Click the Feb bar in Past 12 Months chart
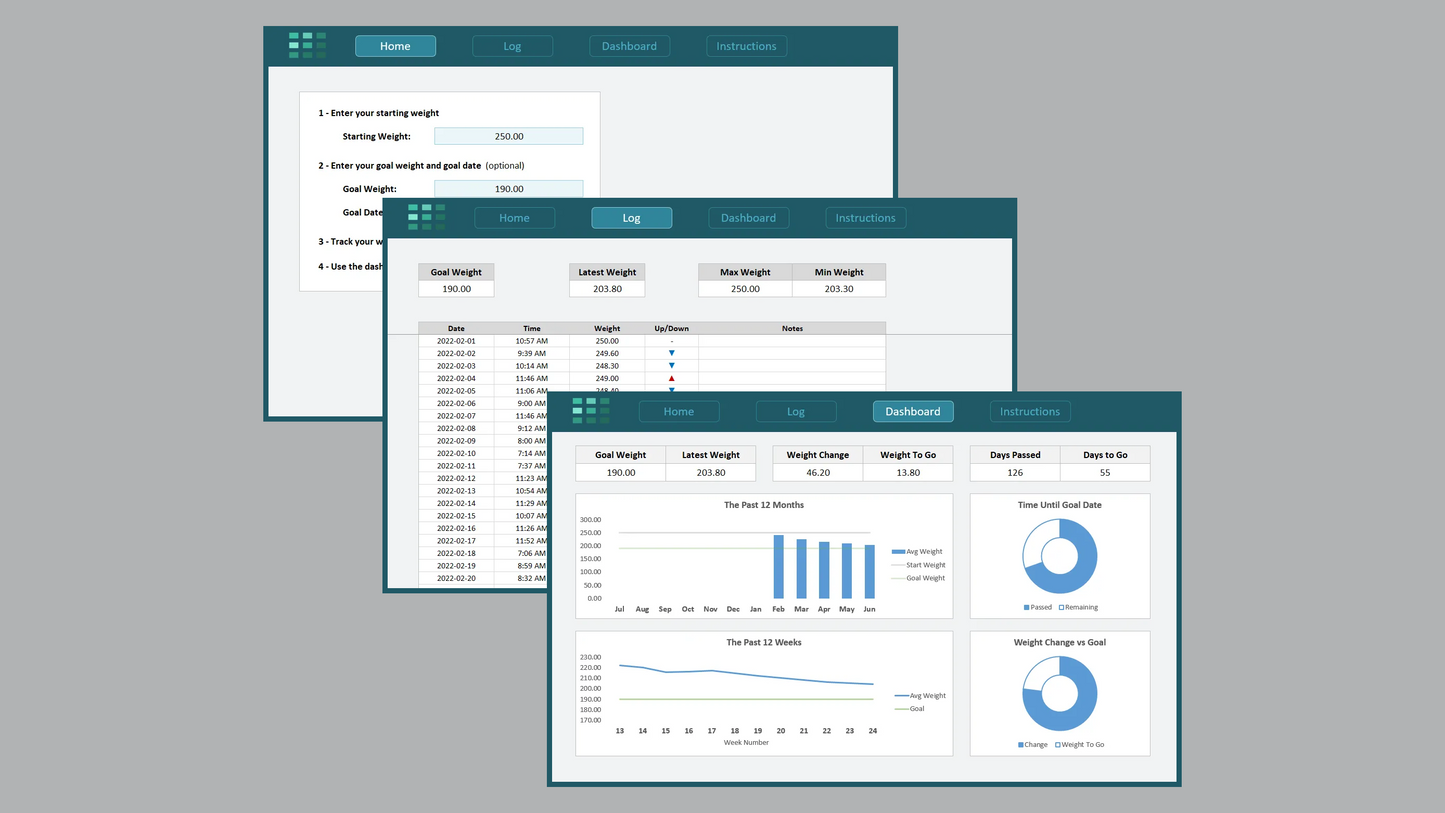 [x=779, y=567]
